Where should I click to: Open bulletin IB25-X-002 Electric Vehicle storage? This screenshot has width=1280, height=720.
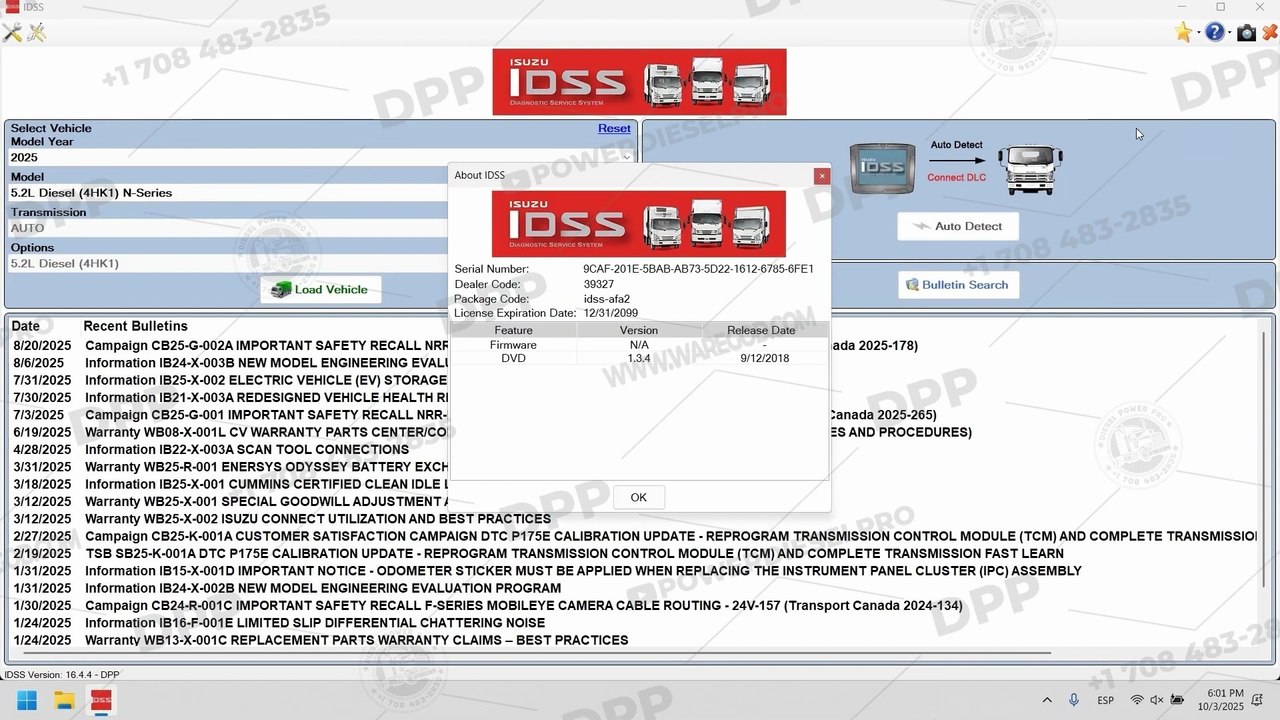click(x=230, y=380)
